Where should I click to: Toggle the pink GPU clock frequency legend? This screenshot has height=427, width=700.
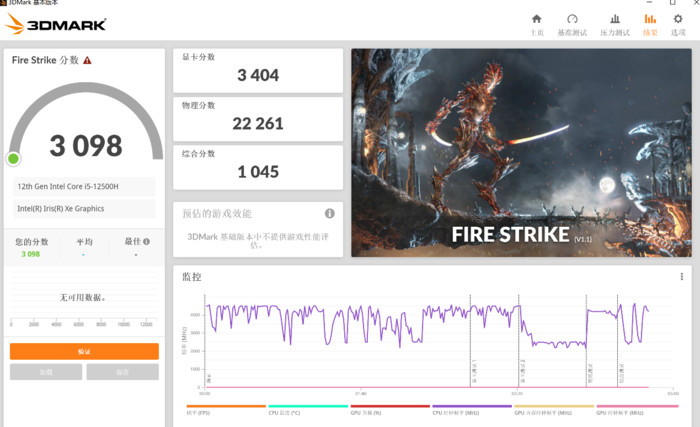click(x=637, y=410)
